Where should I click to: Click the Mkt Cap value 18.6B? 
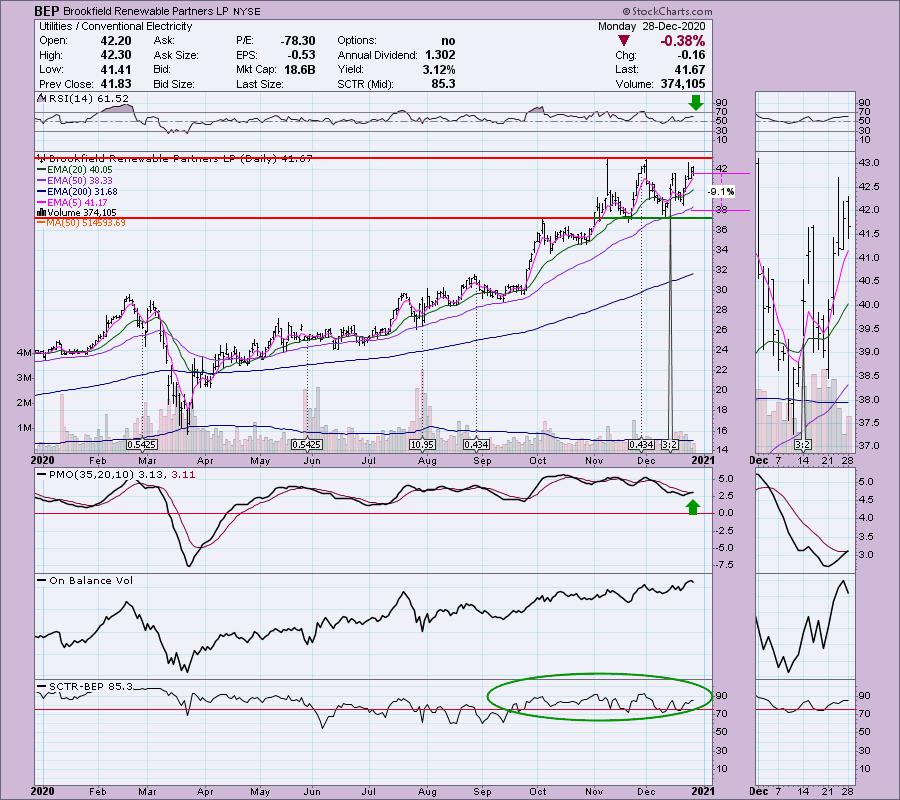pos(299,69)
